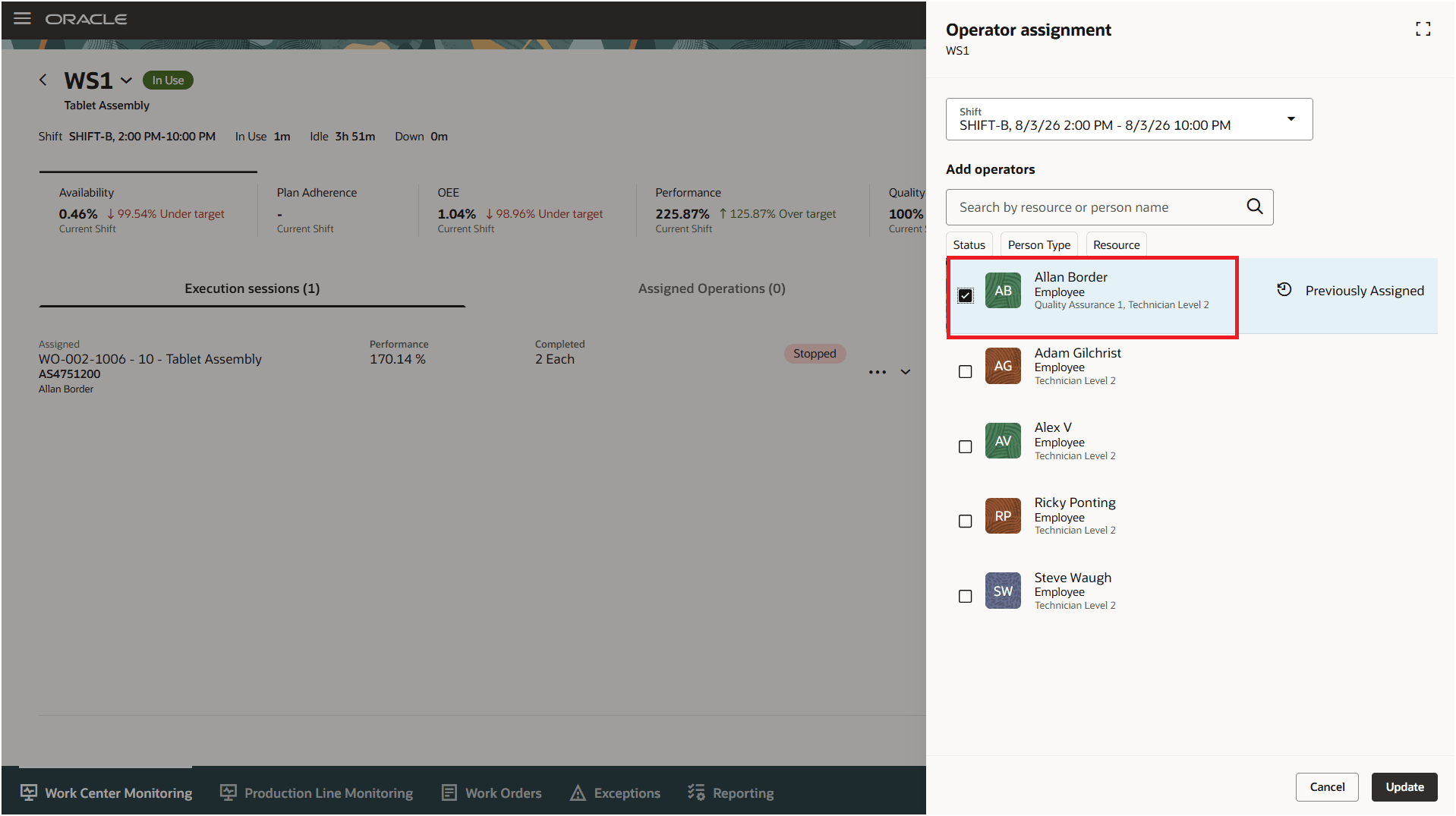Select the Adam Gilchrist AG avatar
Image resolution: width=1456 pixels, height=816 pixels.
1002,366
